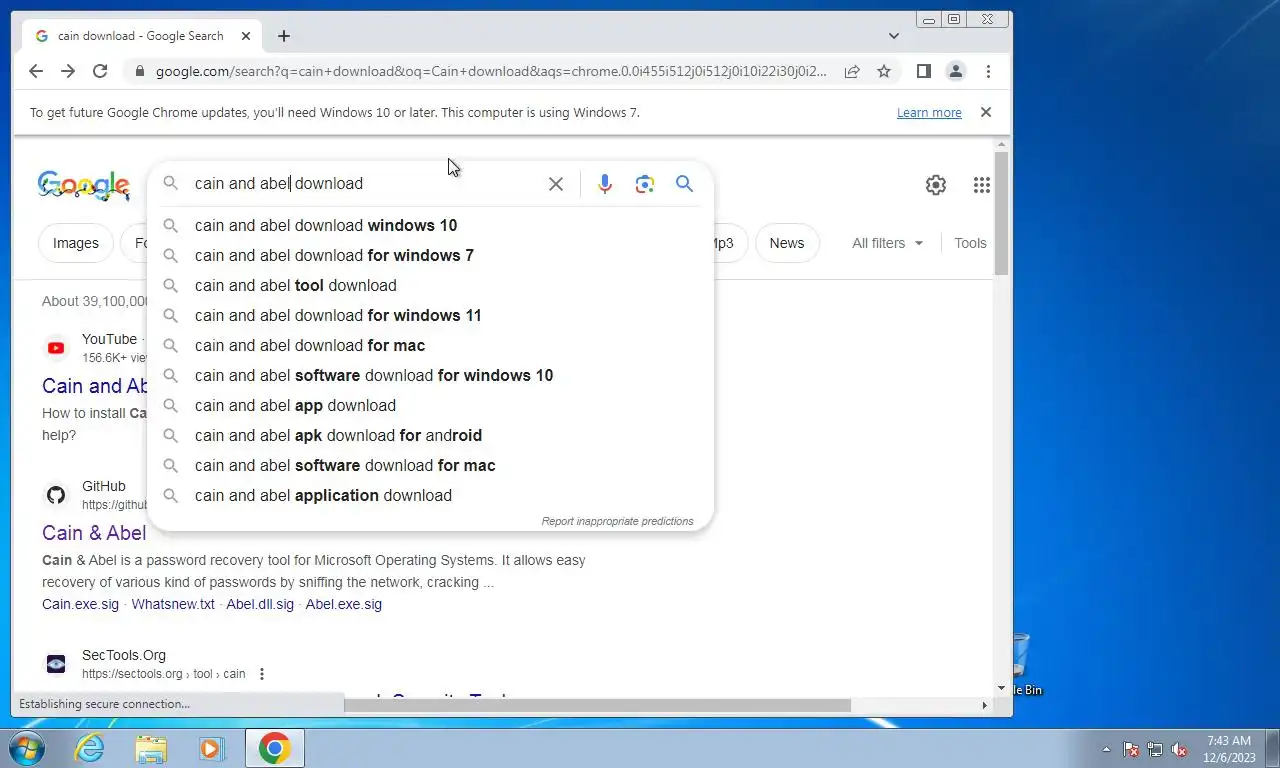Screen dimensions: 1280x768
Task: Dismiss the Chrome update notice
Action: pyautogui.click(x=986, y=112)
